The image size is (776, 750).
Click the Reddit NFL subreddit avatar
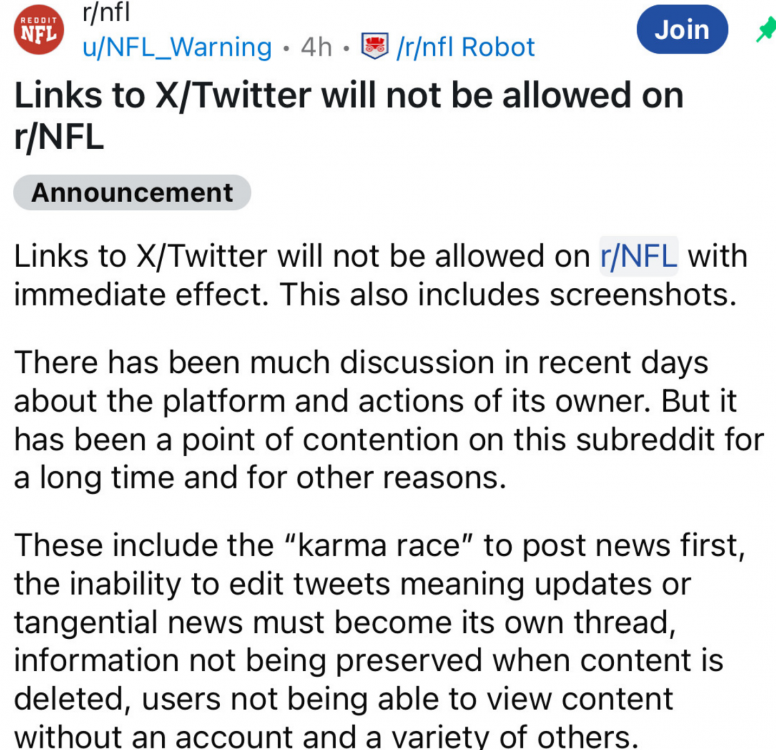(39, 31)
